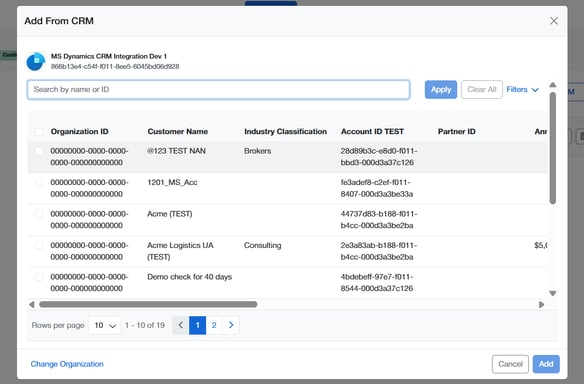Clear all filters with Clear All

(x=482, y=89)
